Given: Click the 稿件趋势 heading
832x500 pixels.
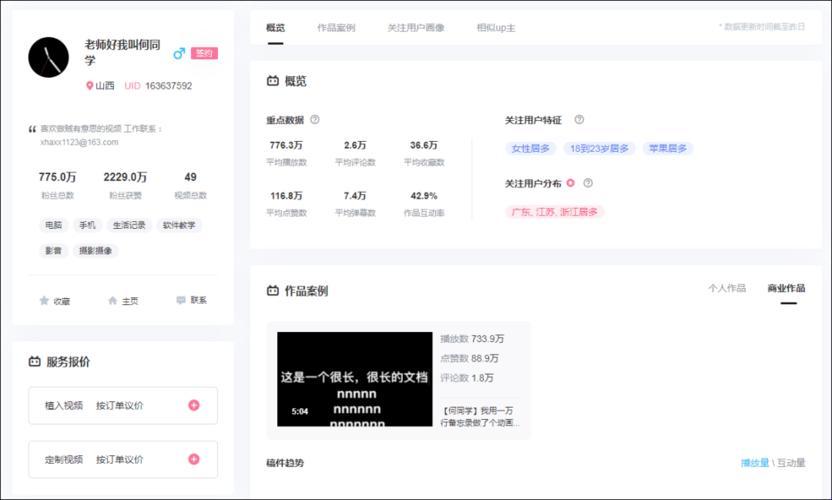Looking at the screenshot, I should (285, 462).
